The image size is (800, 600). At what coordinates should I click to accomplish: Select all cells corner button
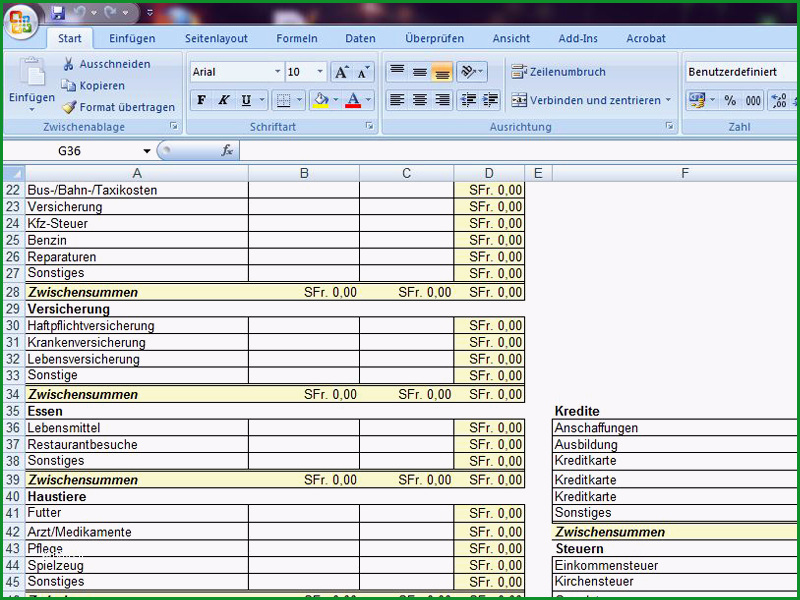[x=14, y=173]
